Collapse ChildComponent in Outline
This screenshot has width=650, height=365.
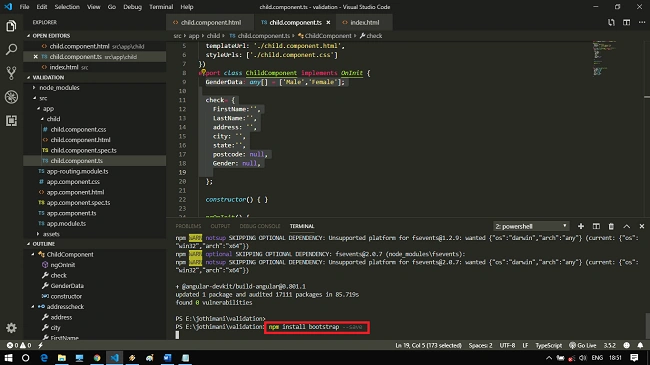click(x=33, y=254)
